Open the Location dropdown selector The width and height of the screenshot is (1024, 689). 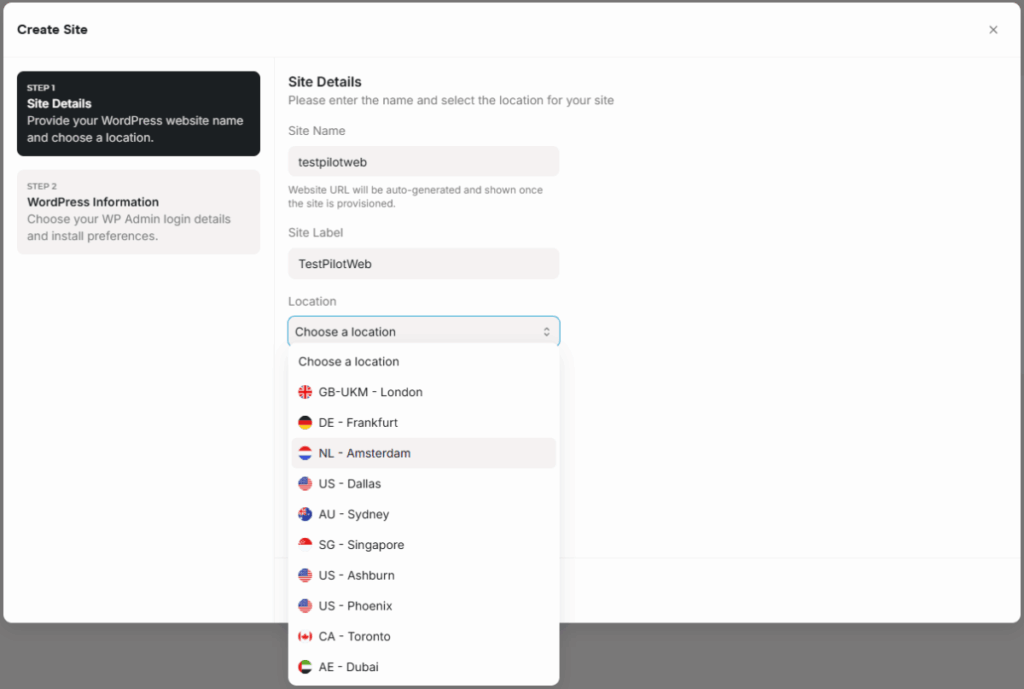423,332
